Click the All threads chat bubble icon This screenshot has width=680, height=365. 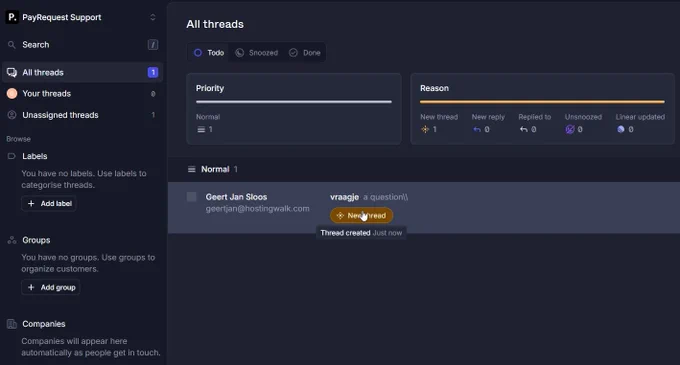[12, 72]
